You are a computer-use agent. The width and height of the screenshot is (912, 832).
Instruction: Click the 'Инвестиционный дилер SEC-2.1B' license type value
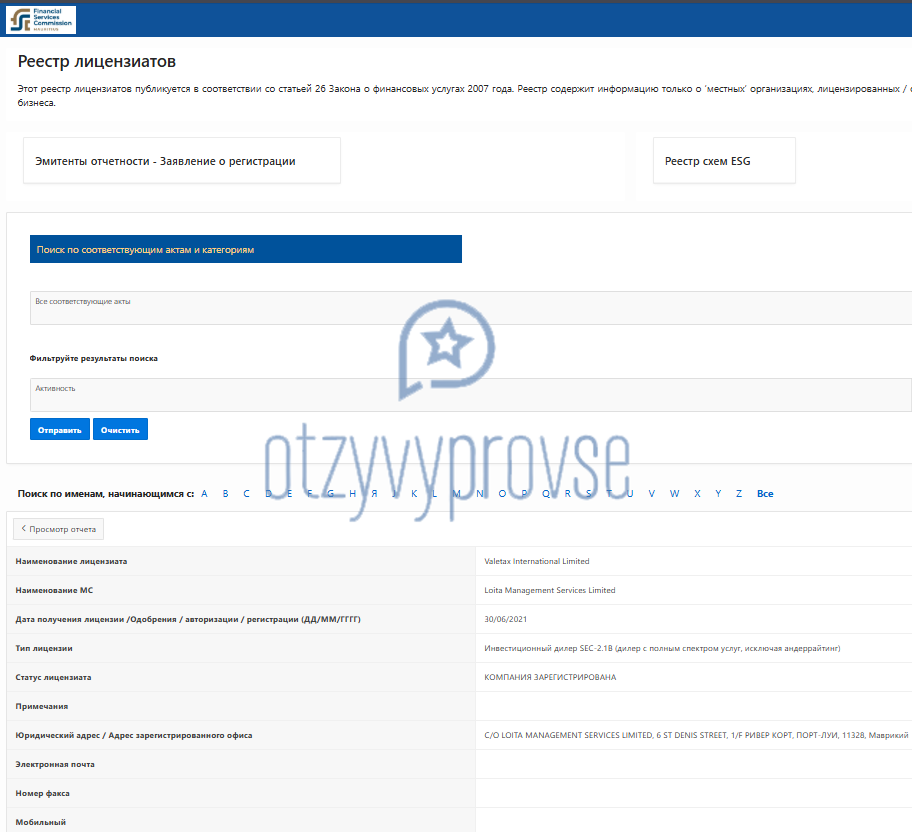tap(662, 648)
